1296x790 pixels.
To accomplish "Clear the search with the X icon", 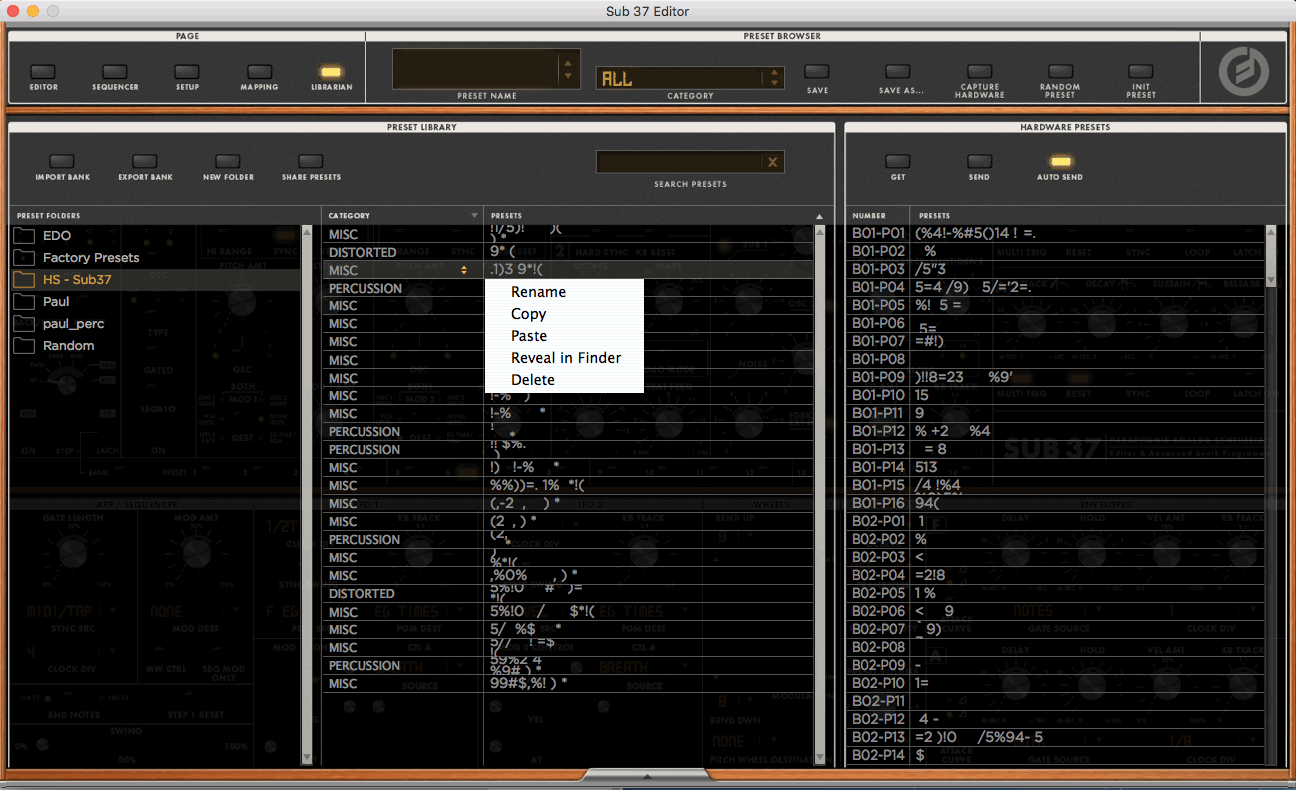I will (772, 162).
